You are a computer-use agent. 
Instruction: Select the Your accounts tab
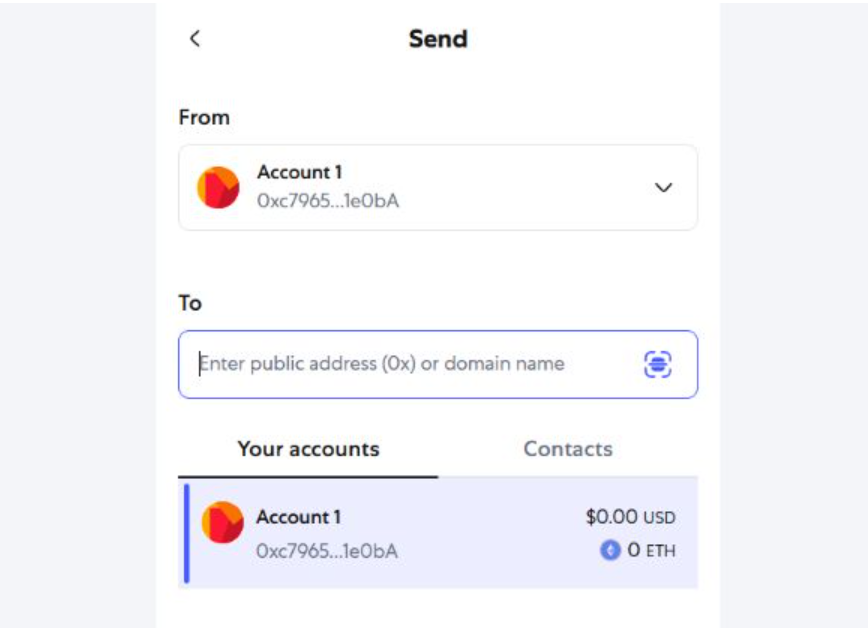[308, 449]
